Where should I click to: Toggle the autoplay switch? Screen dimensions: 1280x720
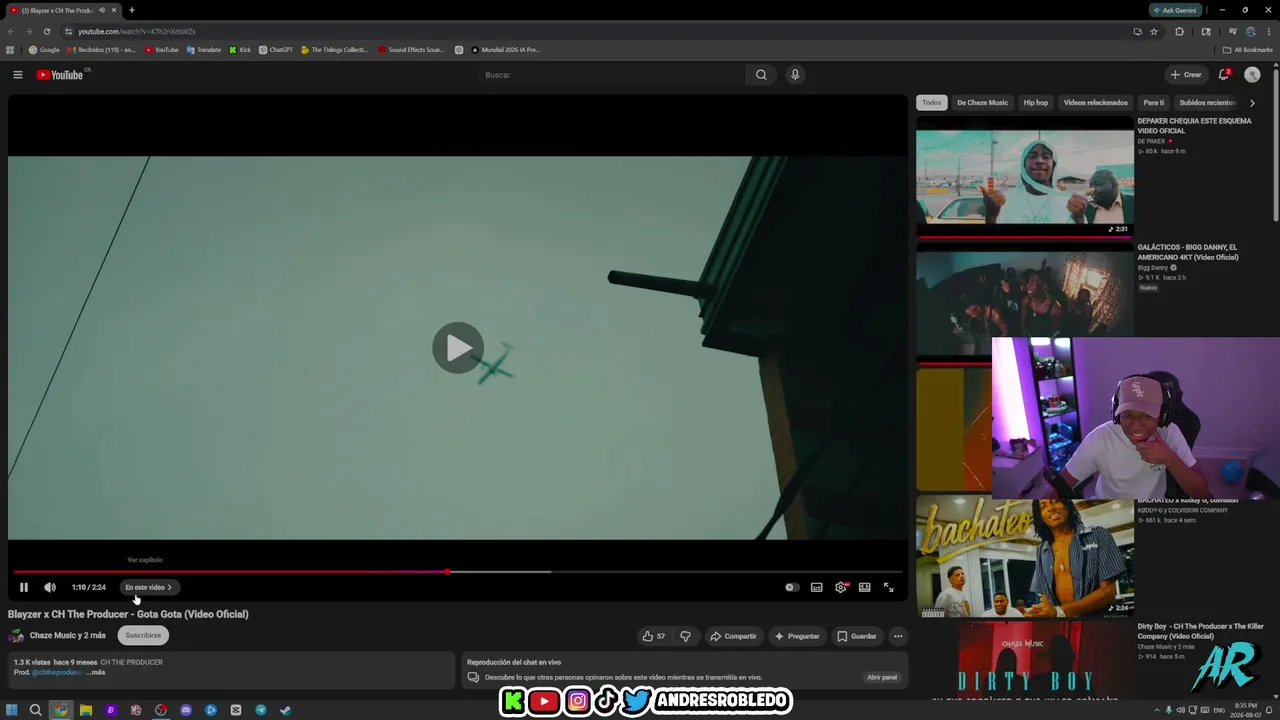click(792, 587)
